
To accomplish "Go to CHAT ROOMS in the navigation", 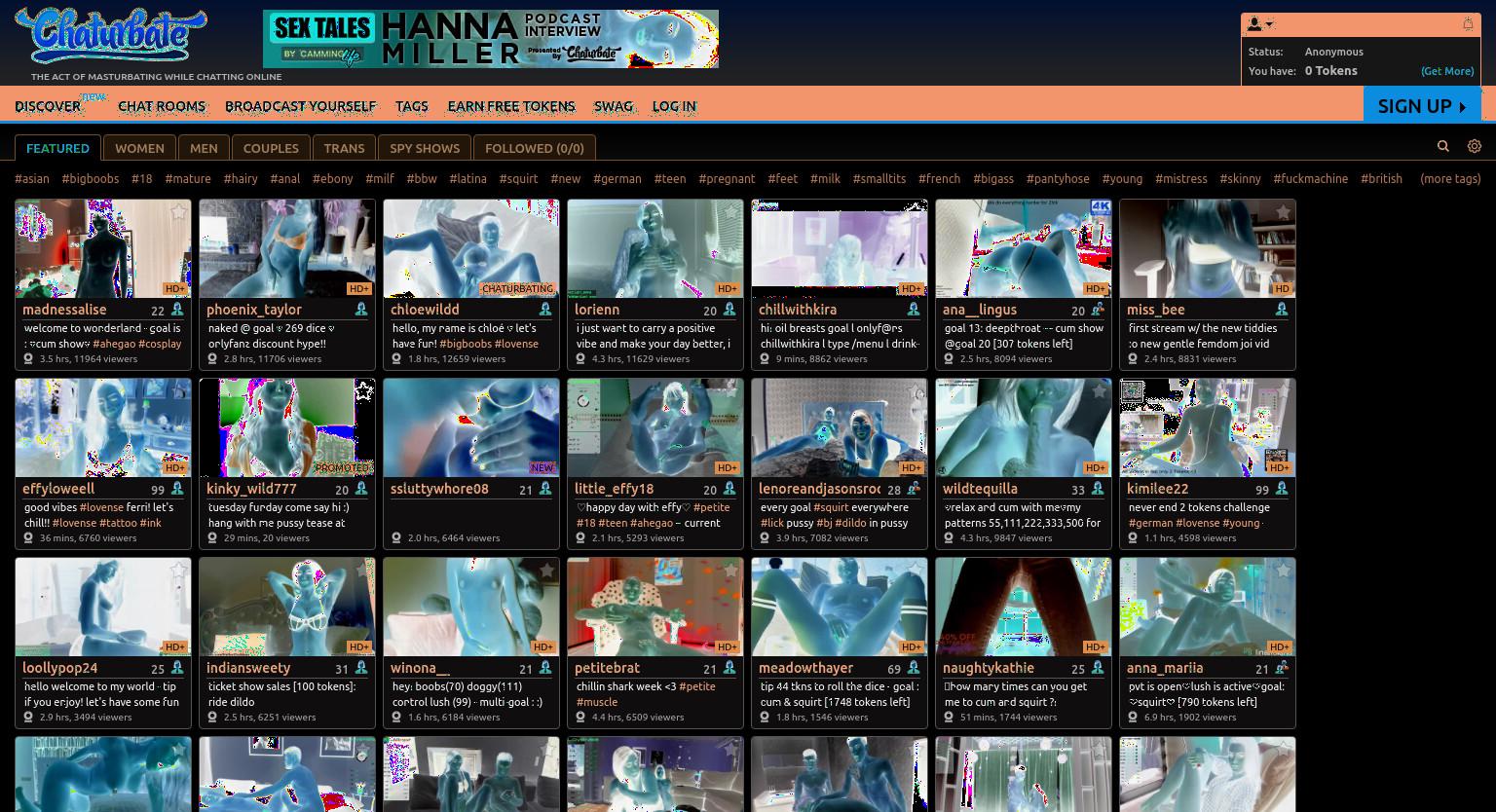I will (162, 106).
